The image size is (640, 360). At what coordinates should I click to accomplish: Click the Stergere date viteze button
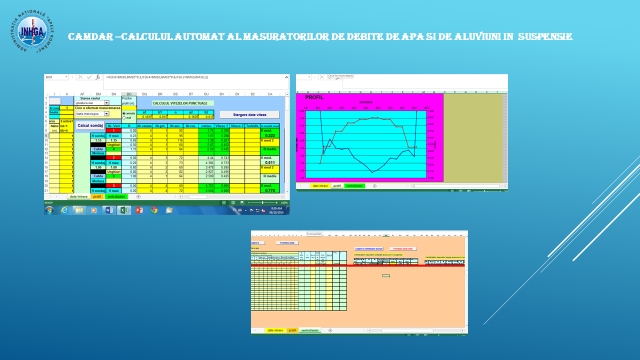click(x=249, y=115)
